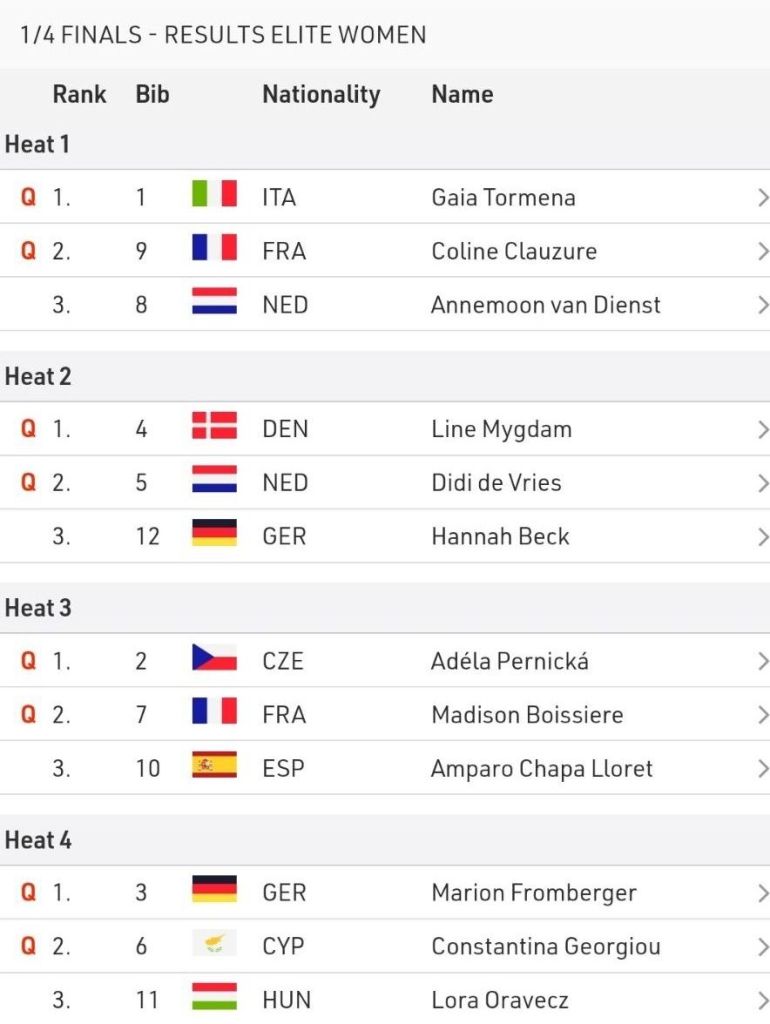Viewport: 770px width, 1024px height.
Task: Select the Heat 3 section header
Action: [38, 608]
